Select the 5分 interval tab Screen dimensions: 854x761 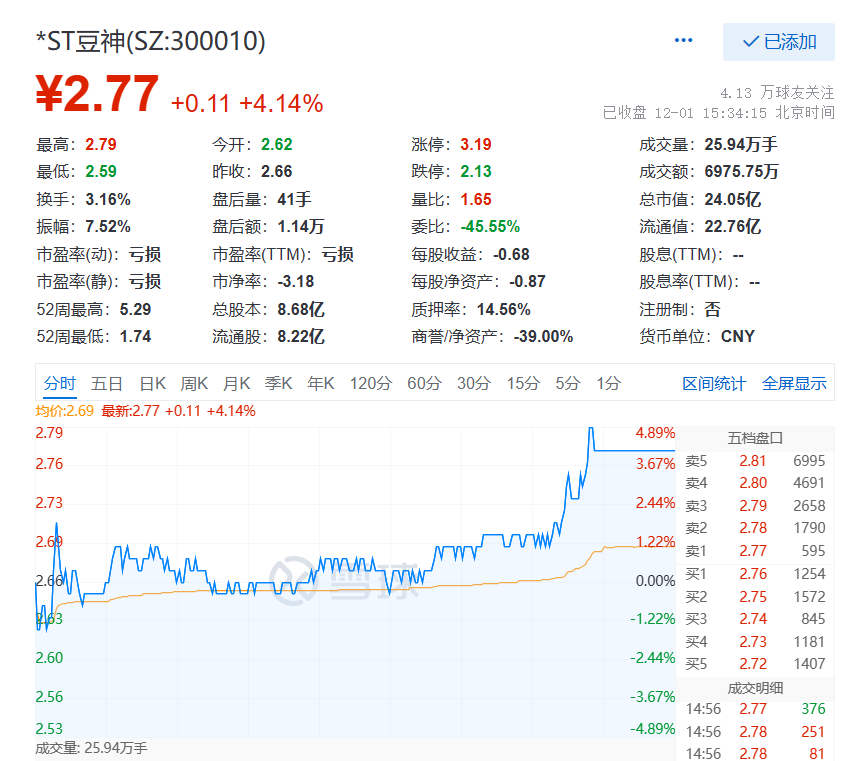(x=568, y=383)
